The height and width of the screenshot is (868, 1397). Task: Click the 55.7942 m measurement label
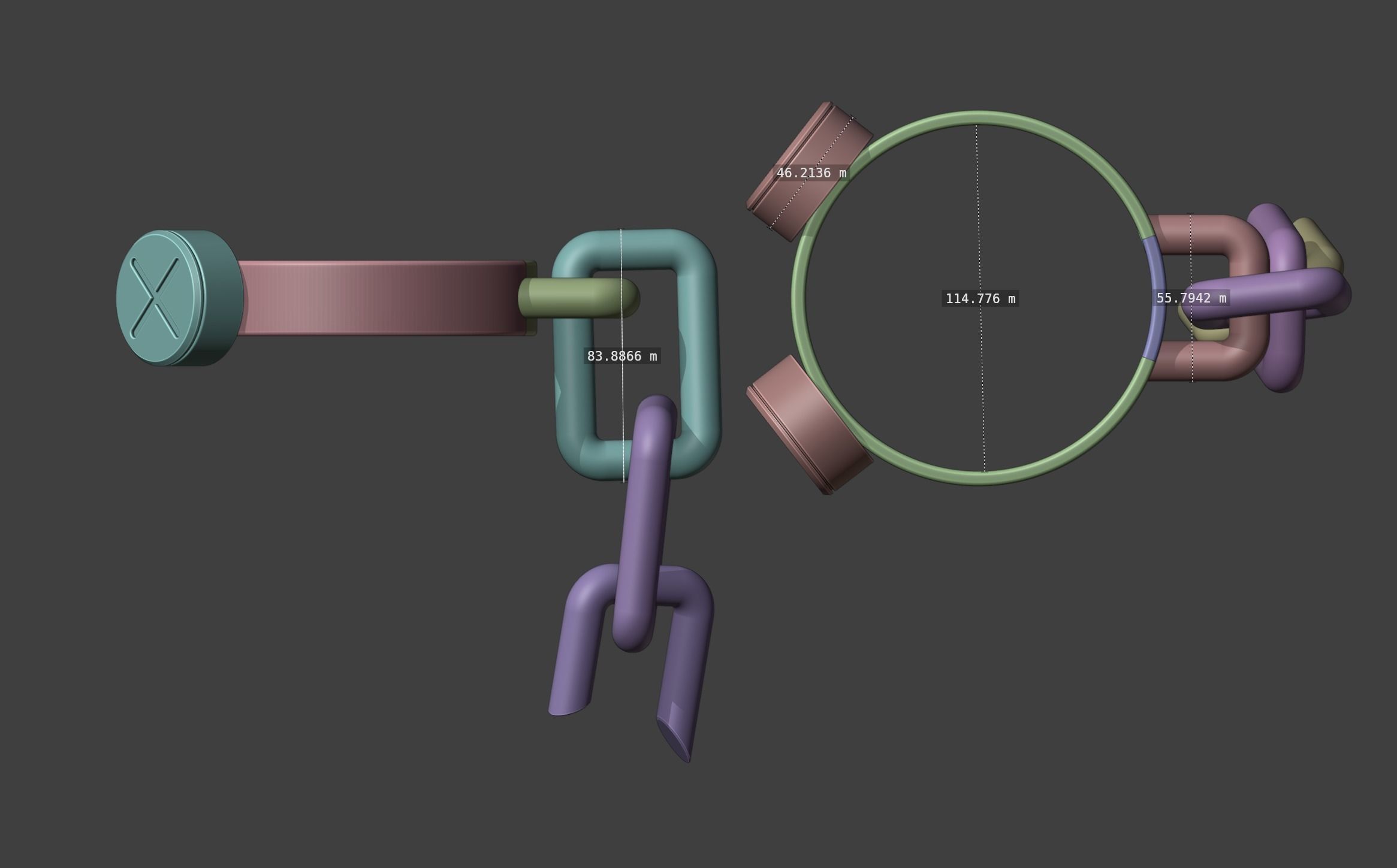pyautogui.click(x=1191, y=298)
